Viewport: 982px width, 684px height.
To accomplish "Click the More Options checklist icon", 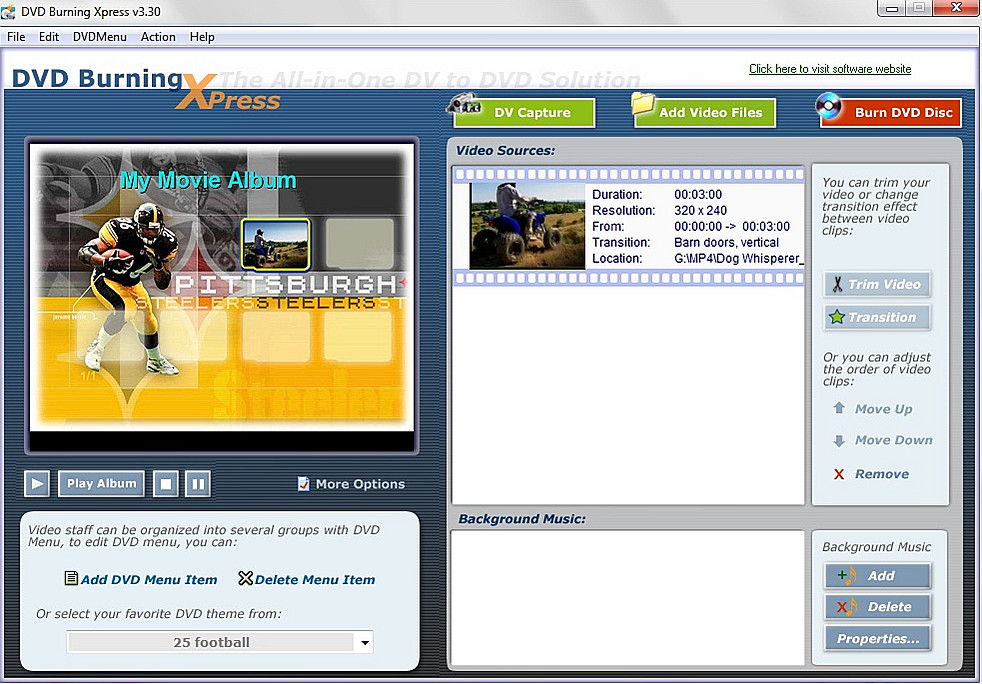I will (x=304, y=484).
